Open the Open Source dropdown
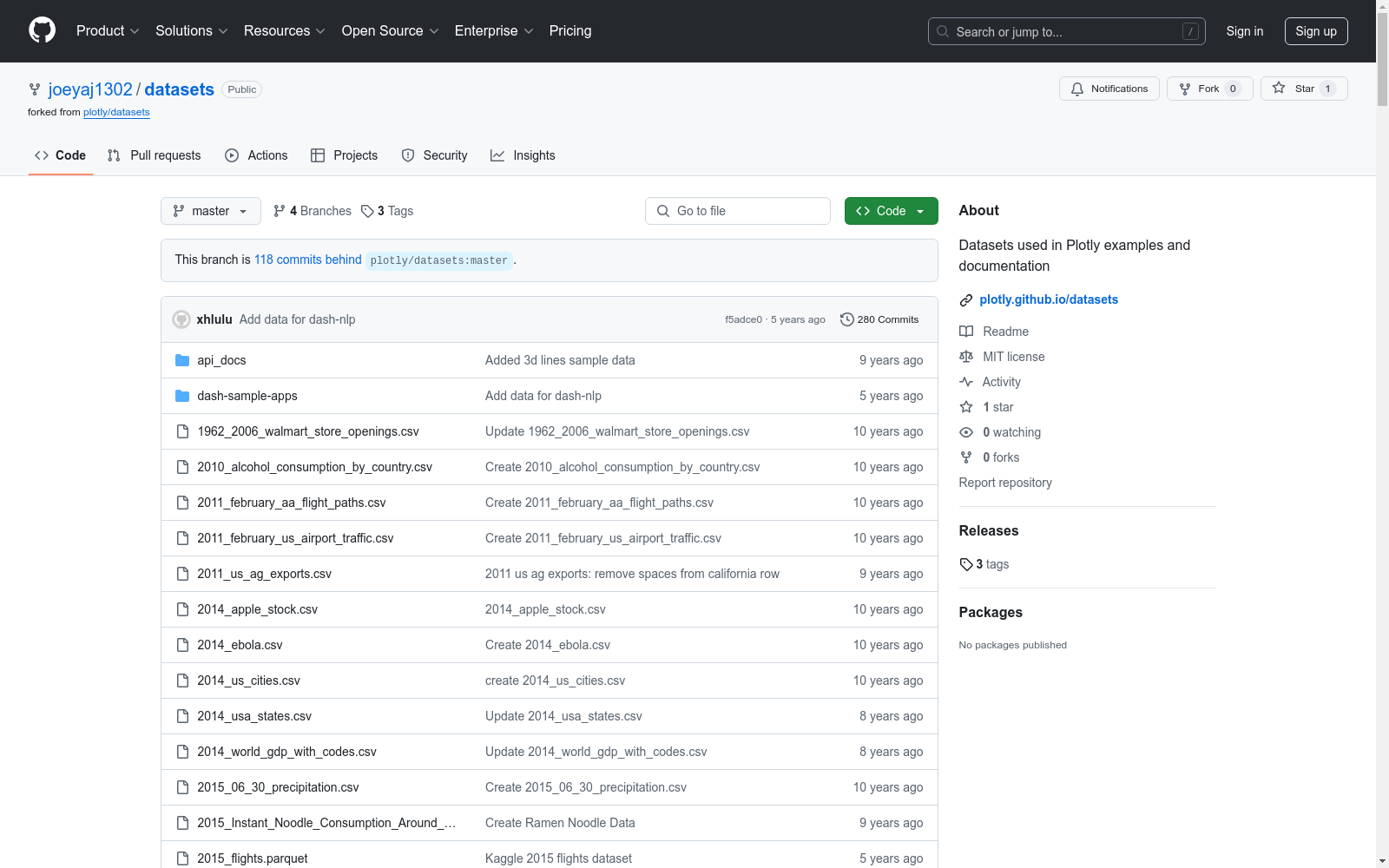 click(x=391, y=30)
